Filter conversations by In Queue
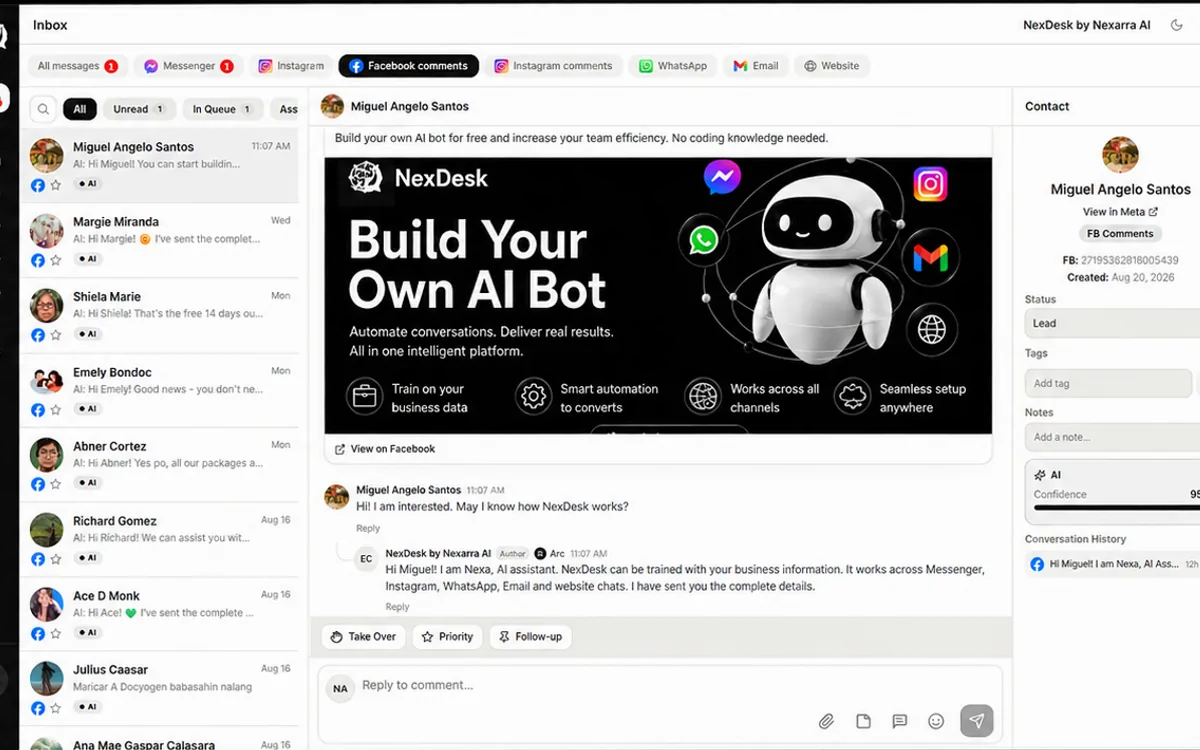1200x750 pixels. [x=222, y=109]
